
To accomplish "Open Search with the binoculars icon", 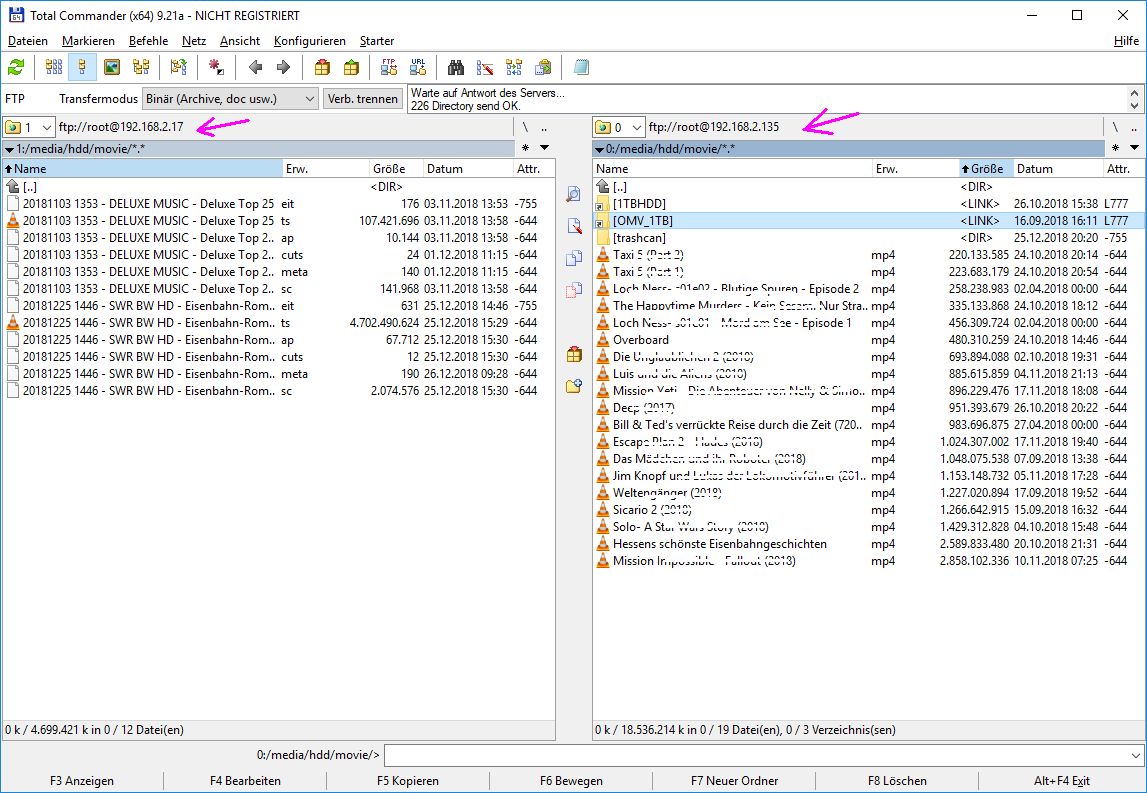I will (456, 67).
